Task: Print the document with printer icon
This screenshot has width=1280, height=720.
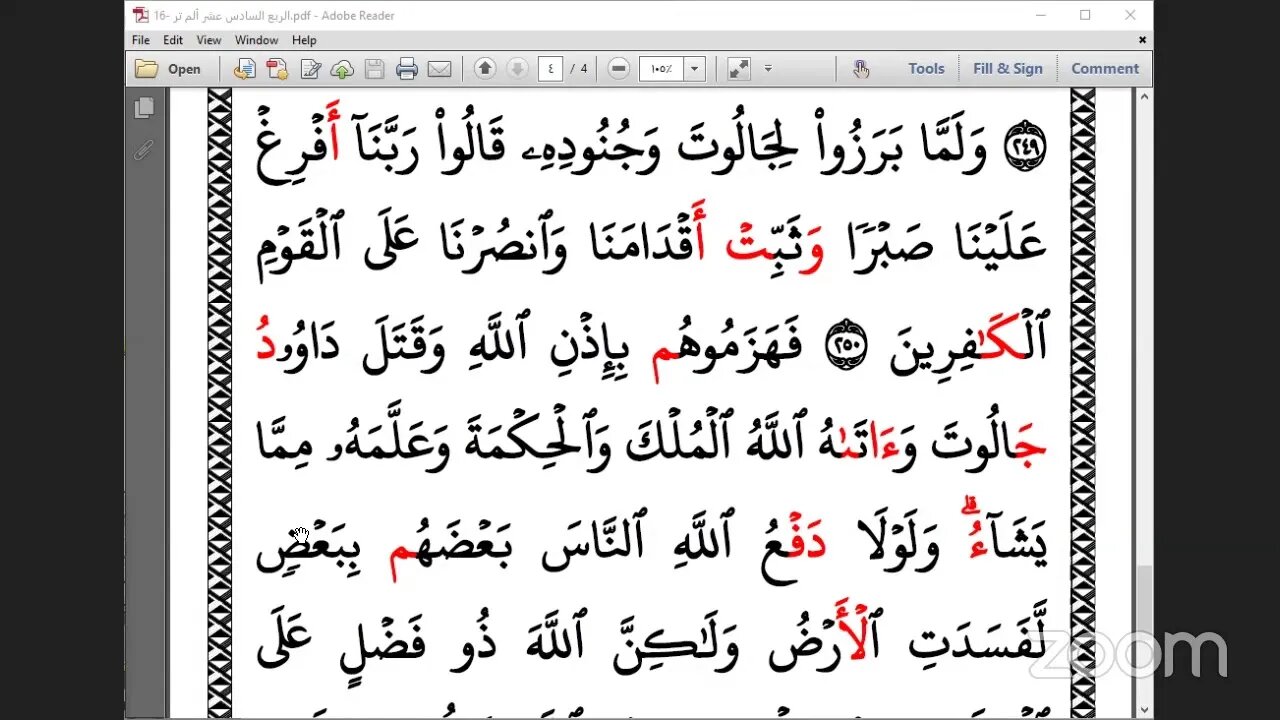Action: click(407, 69)
